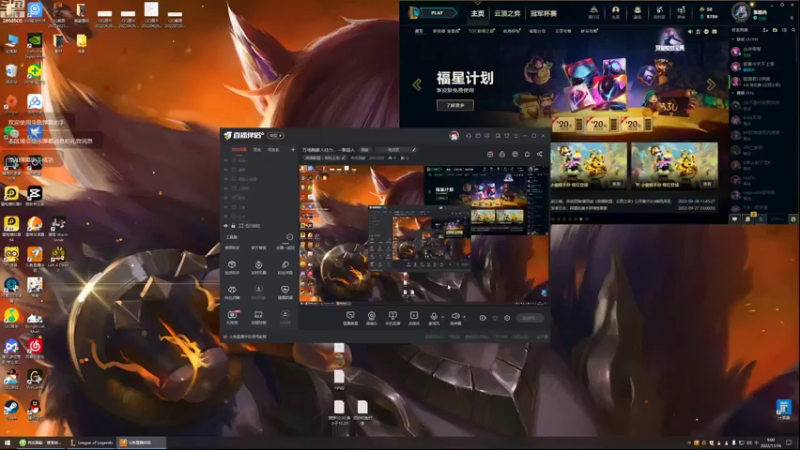Edit the stream title with the pencil icon

[x=414, y=150]
